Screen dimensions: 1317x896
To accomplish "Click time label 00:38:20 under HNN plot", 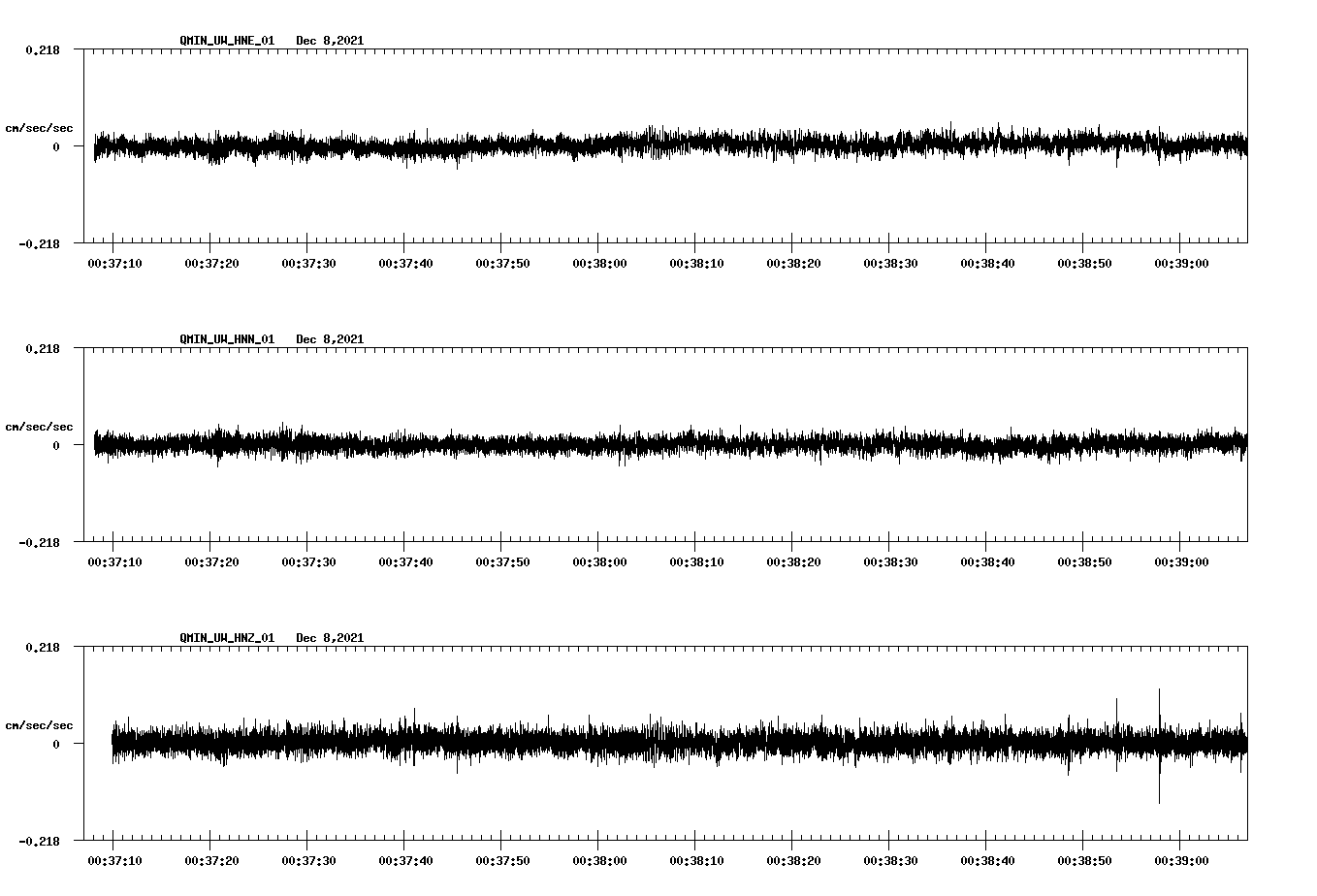I will [x=793, y=562].
